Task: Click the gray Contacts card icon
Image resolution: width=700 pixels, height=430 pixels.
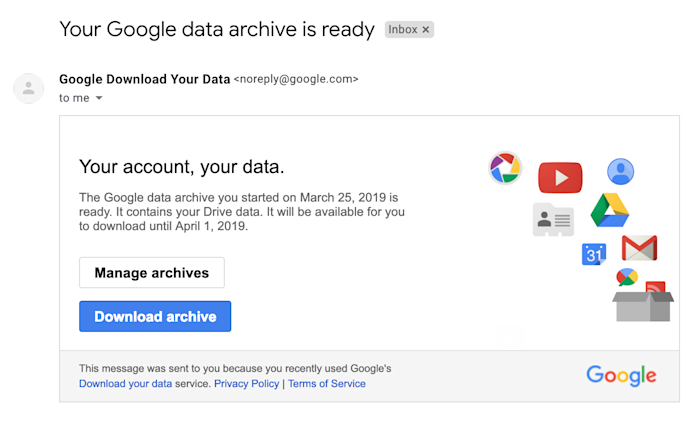Action: [x=554, y=220]
